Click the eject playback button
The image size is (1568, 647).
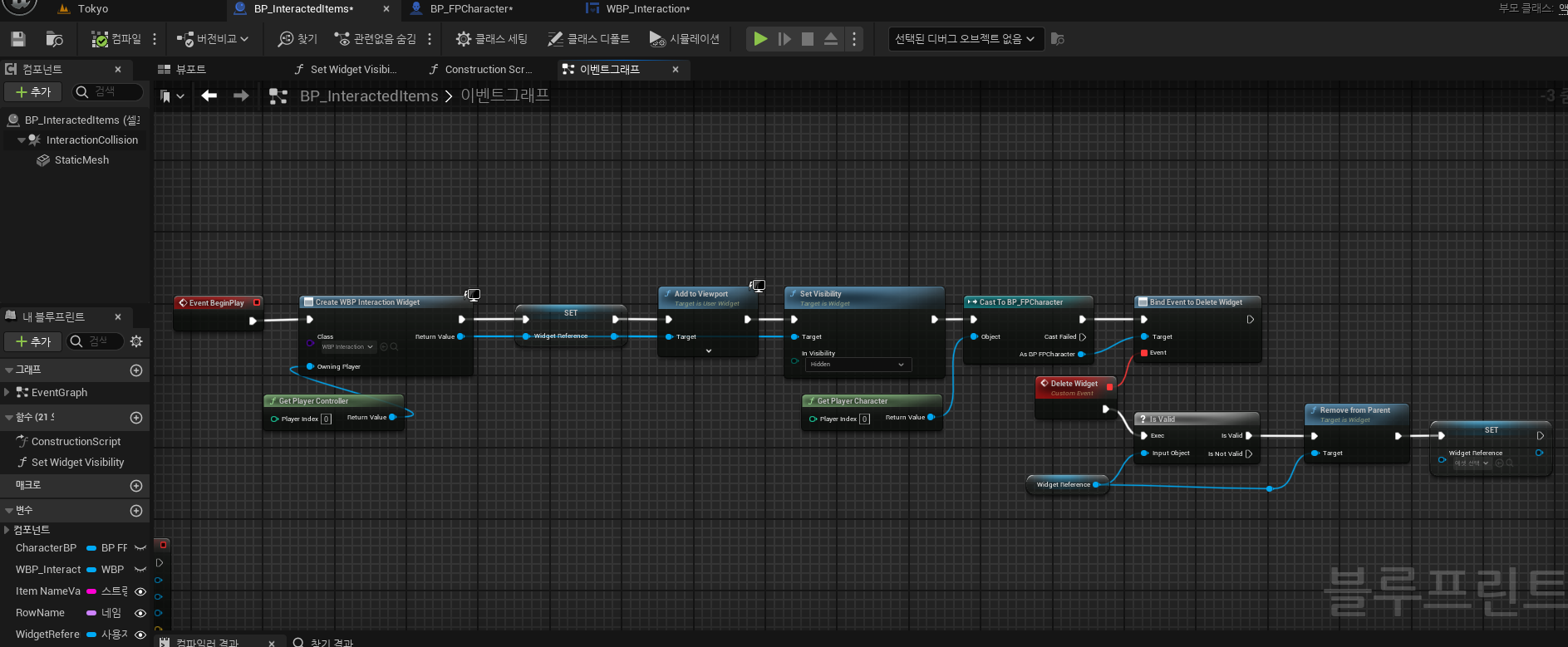pyautogui.click(x=831, y=39)
